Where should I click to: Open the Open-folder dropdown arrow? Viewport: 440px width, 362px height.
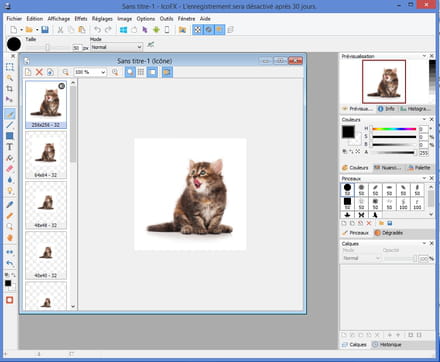click(x=37, y=30)
